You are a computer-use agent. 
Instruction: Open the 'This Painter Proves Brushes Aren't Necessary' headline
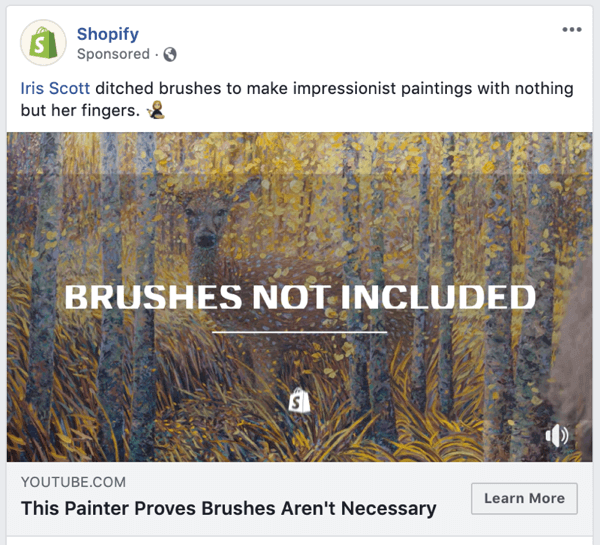pyautogui.click(x=228, y=508)
